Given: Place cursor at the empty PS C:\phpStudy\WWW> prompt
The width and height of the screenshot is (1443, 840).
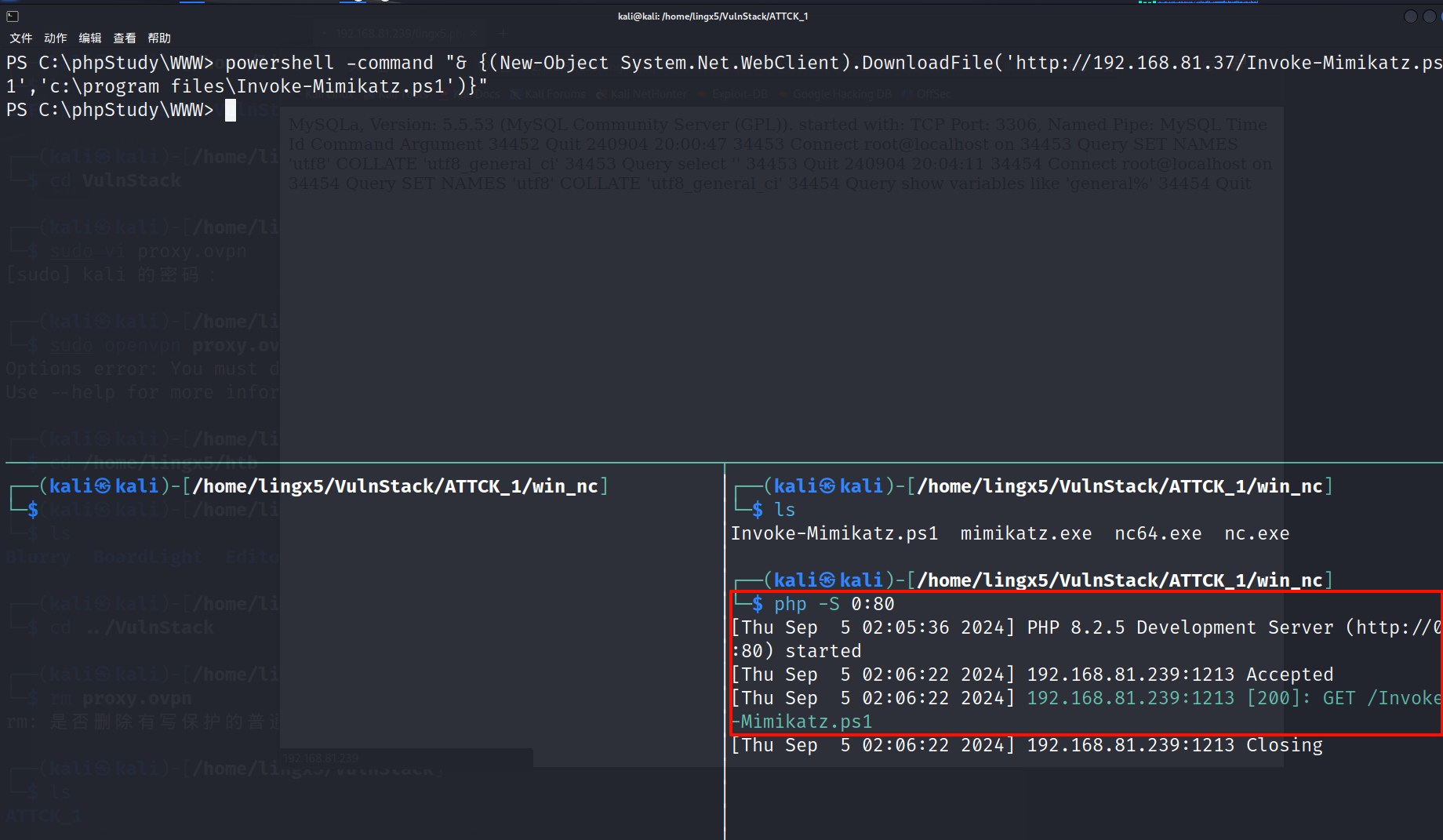Looking at the screenshot, I should pyautogui.click(x=110, y=110).
